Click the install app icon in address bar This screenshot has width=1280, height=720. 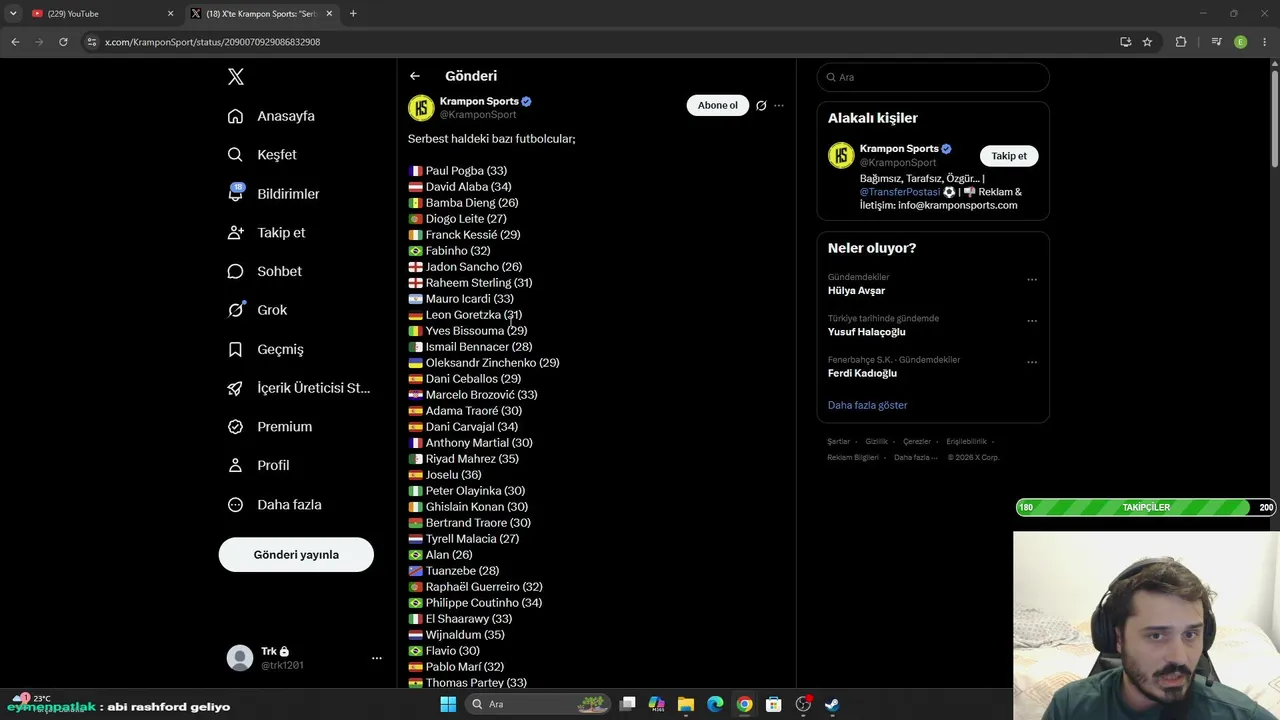click(1126, 42)
